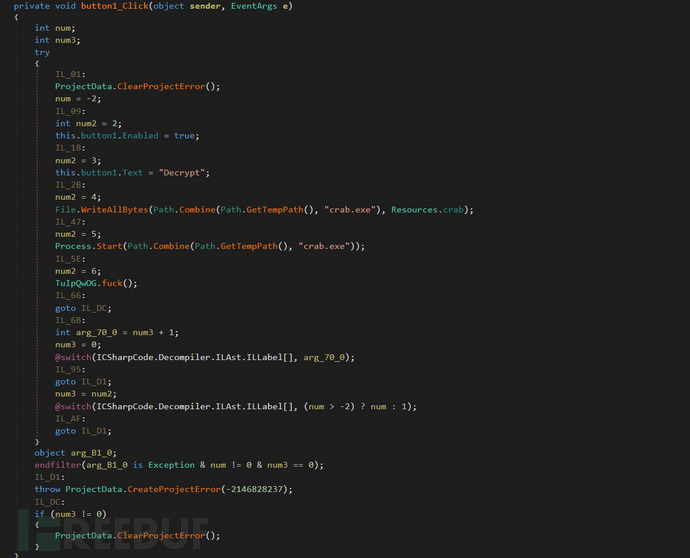690x558 pixels.
Task: Click the IL_5E label
Action: click(70, 259)
